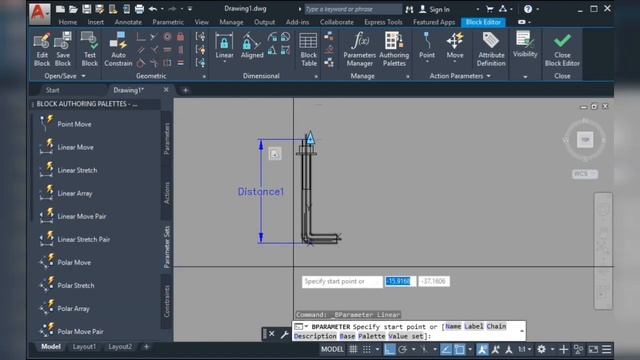Viewport: 640px width, 360px height.
Task: Add a new layout with plus button
Action: 146,347
